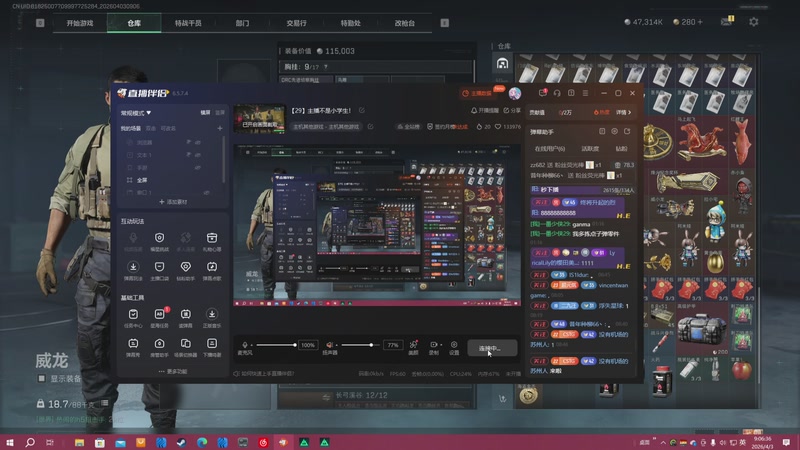Click the warehouse backpack icon beside 仓库

[503, 63]
